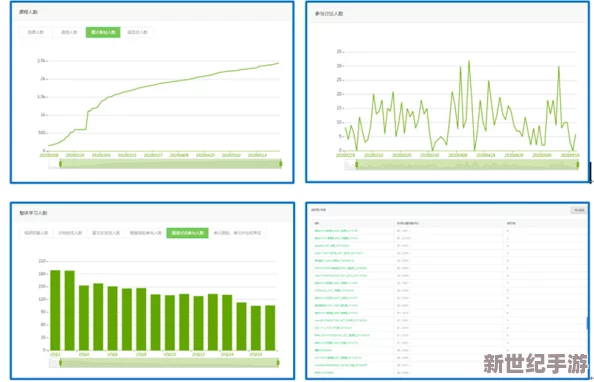Grab right range handle under the bar chart
Image resolution: width=594 pixels, height=382 pixels.
pos(278,363)
